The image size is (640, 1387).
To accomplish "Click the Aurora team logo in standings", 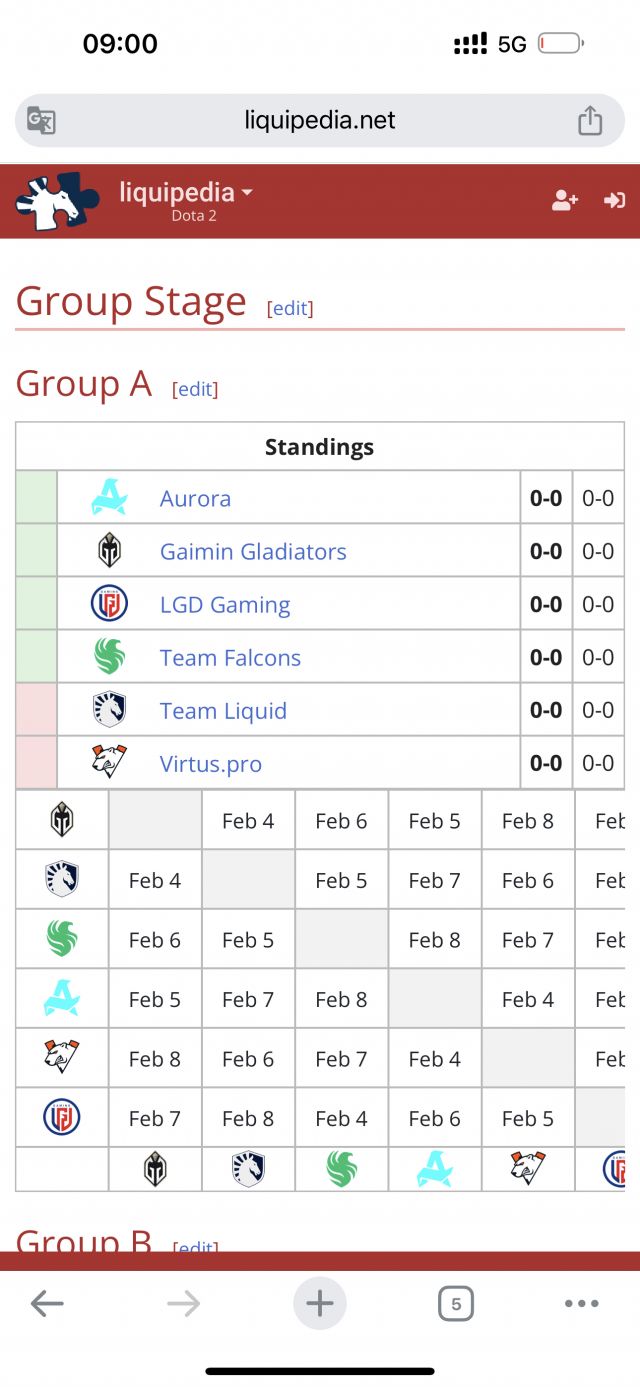I will 109,498.
